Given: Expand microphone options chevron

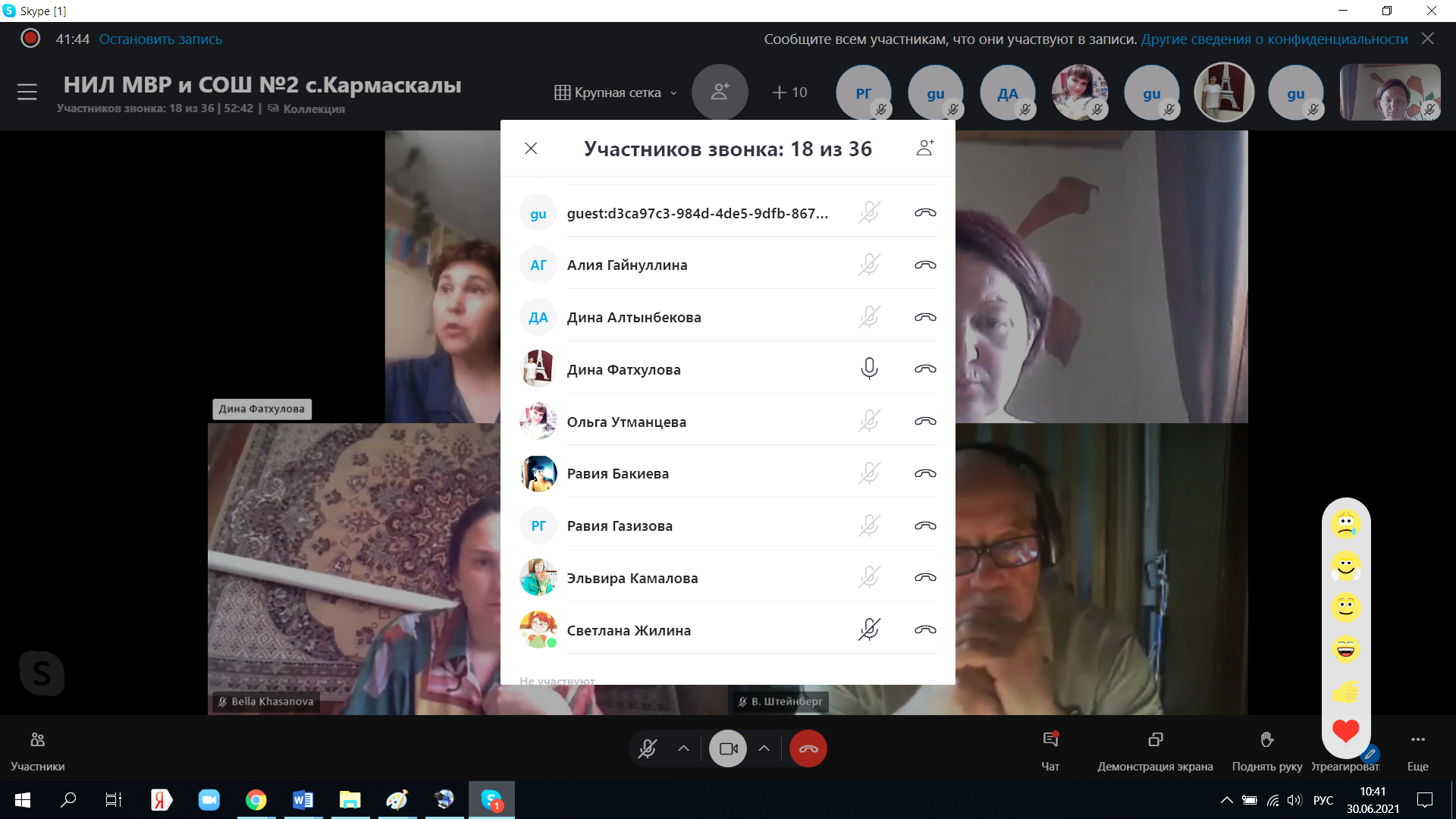Looking at the screenshot, I should click(x=683, y=748).
